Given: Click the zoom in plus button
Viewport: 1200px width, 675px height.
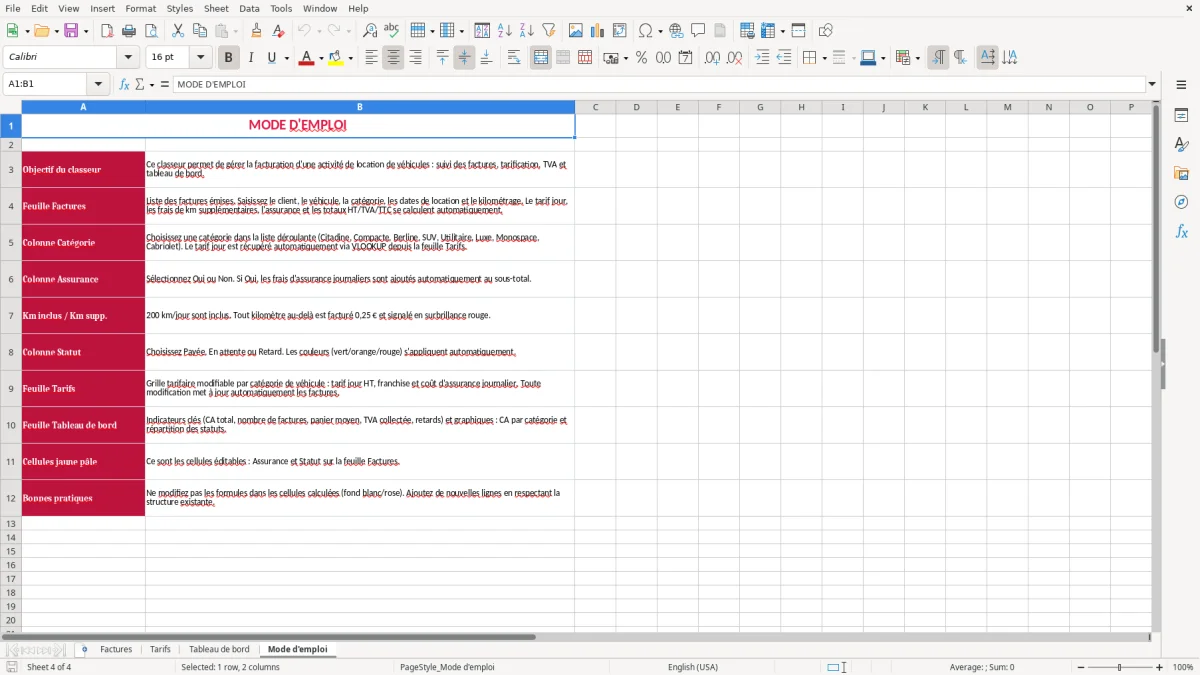Looking at the screenshot, I should coord(1159,667).
